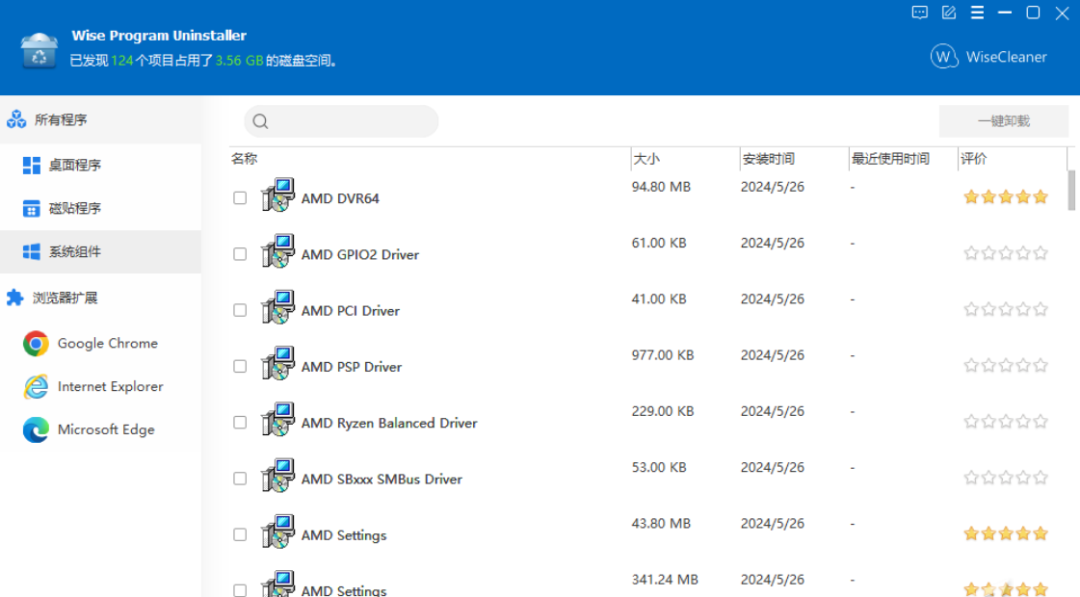This screenshot has width=1080, height=597.
Task: Click the 系统组件 Windows logo icon
Action: click(x=31, y=251)
